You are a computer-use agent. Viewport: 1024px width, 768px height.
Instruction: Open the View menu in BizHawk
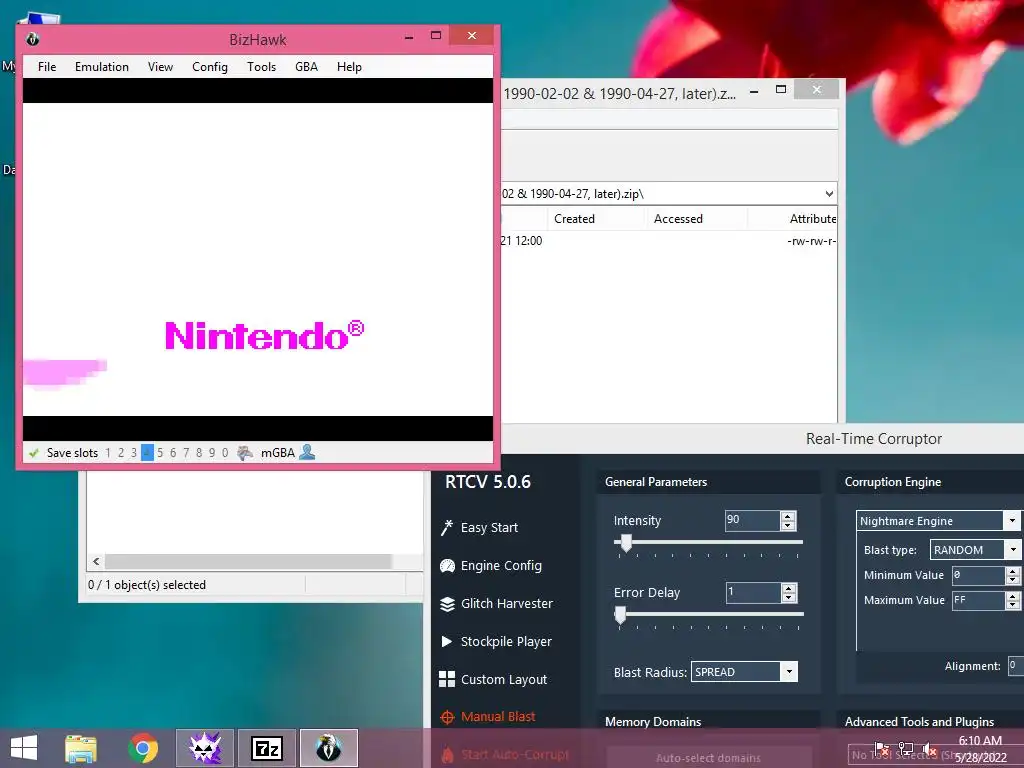(160, 67)
